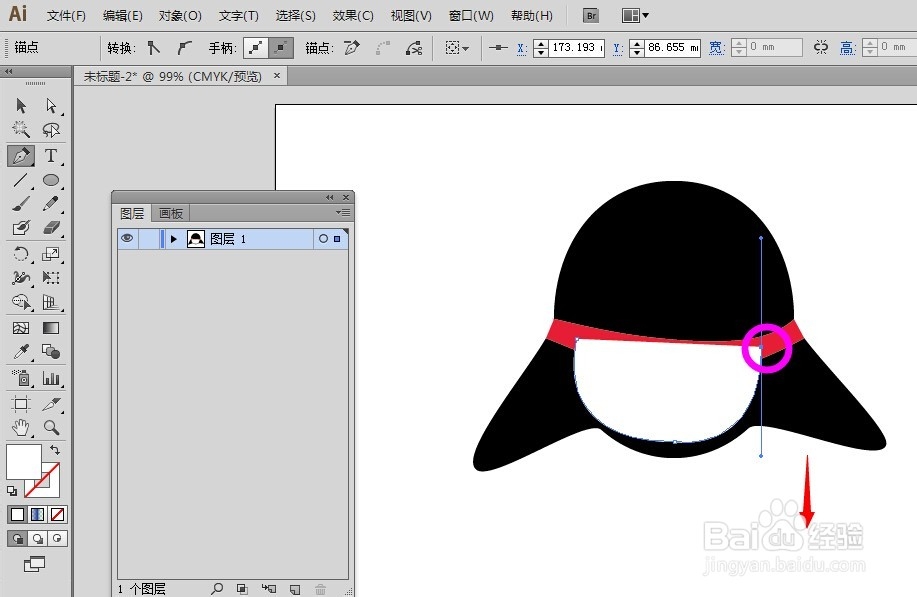Click the Stroke swatch set to none
The width and height of the screenshot is (917, 597).
49,488
